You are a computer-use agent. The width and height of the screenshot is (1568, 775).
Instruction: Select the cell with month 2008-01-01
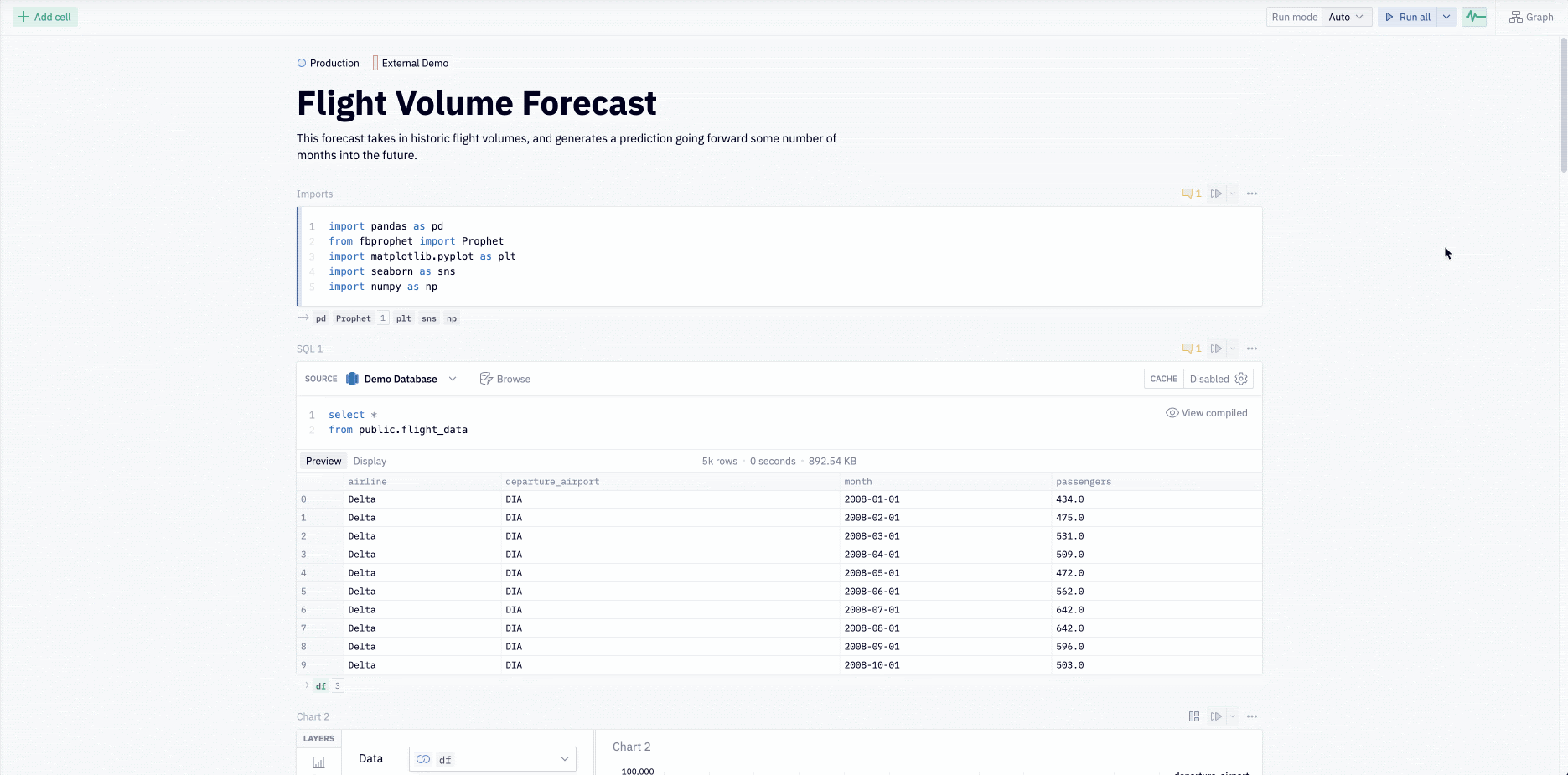tap(945, 499)
